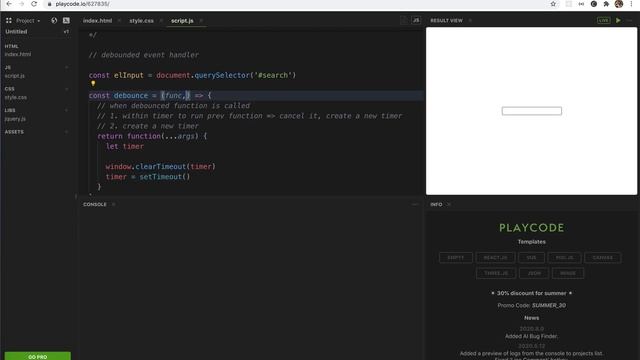This screenshot has height=360, width=640.
Task: Open jquery.js in the LIBS section
Action: point(15,119)
